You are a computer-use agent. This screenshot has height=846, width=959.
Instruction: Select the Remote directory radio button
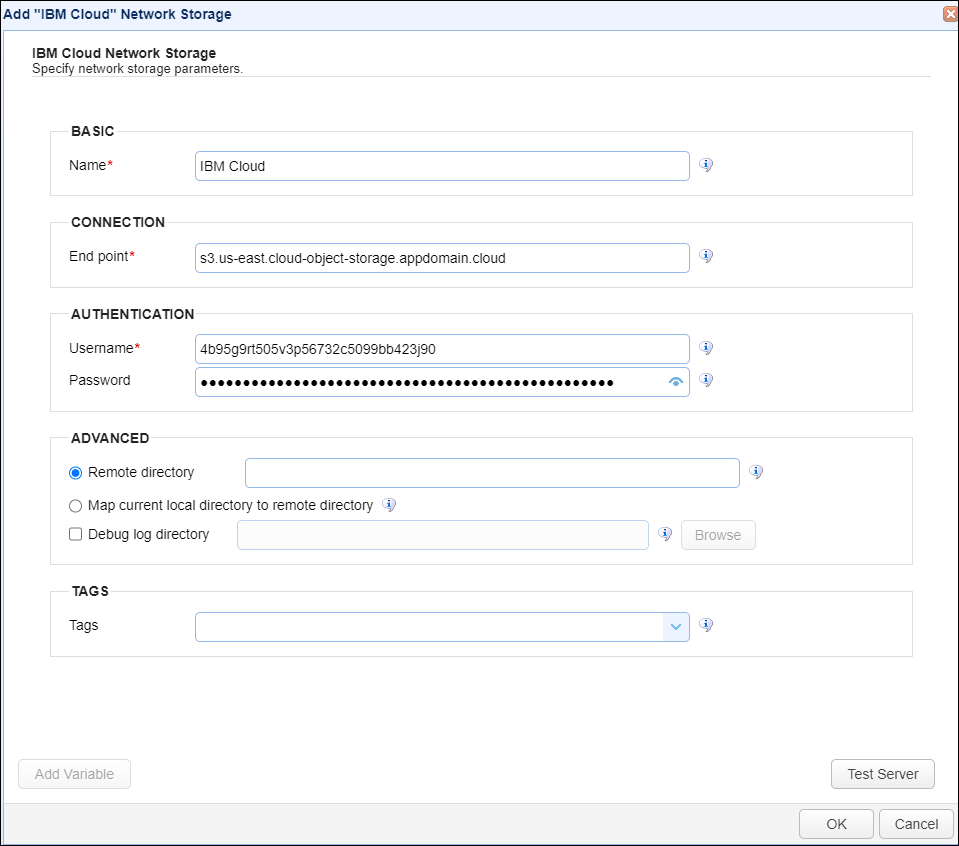pos(75,473)
